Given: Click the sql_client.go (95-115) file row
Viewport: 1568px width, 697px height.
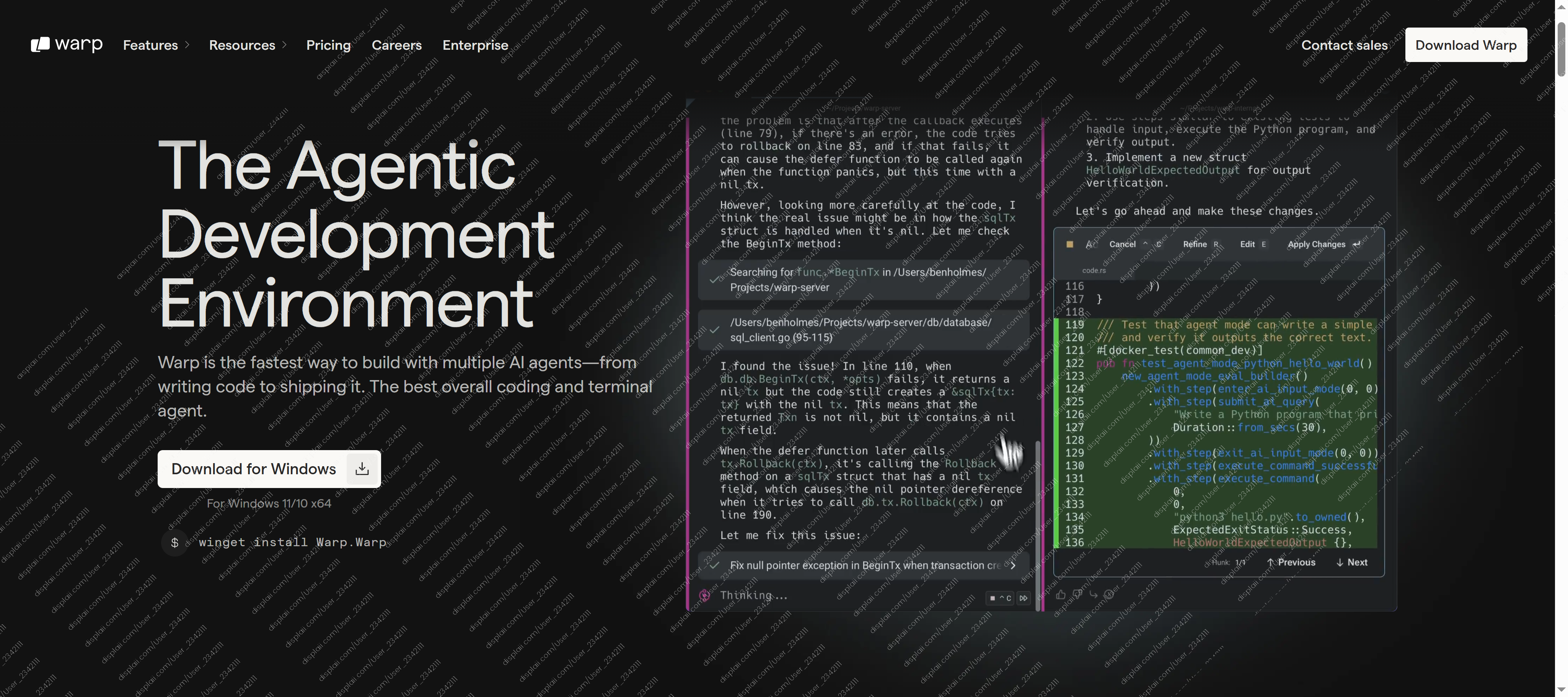Looking at the screenshot, I should [863, 330].
